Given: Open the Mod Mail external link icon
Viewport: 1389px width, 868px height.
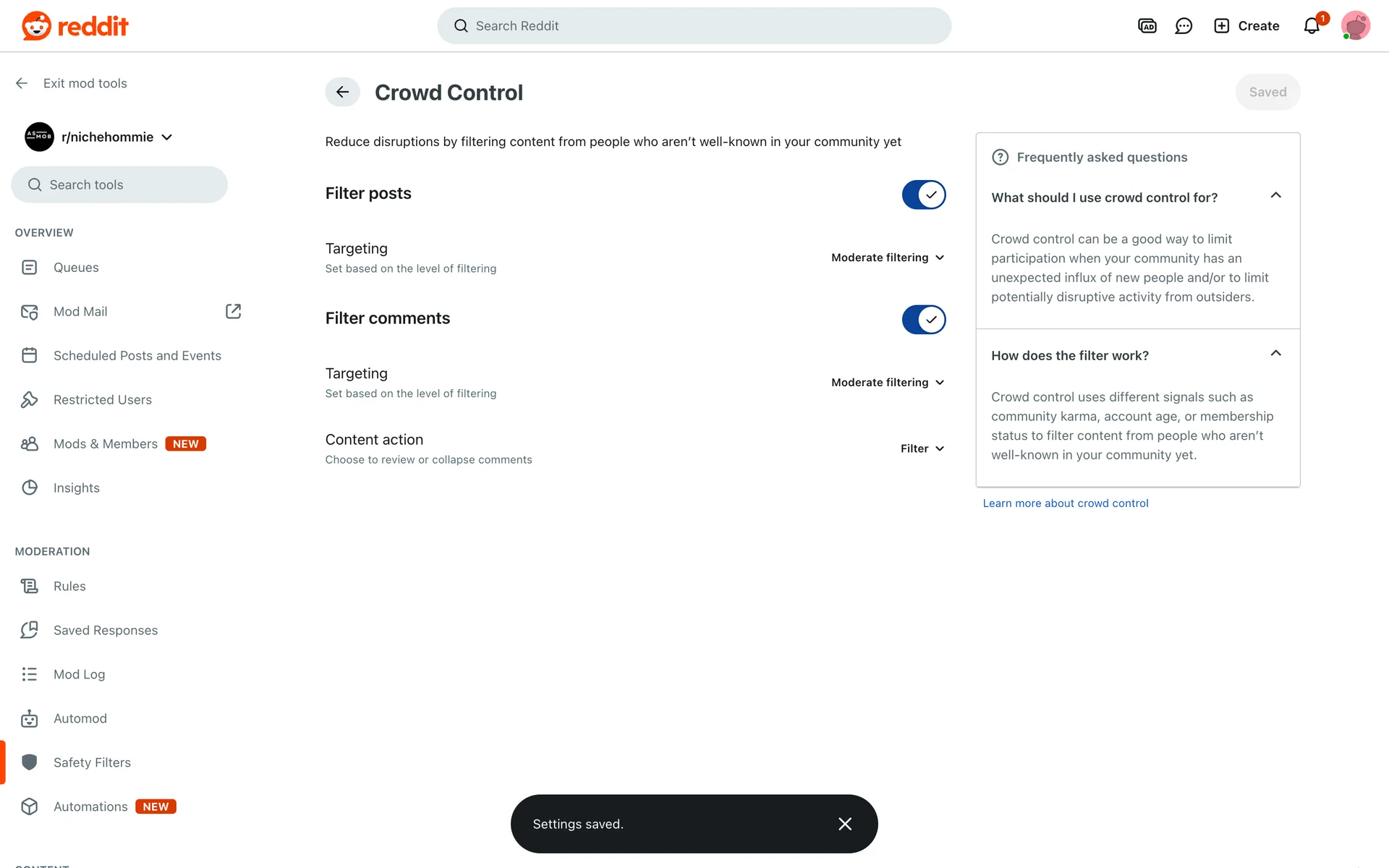Looking at the screenshot, I should click(x=233, y=311).
